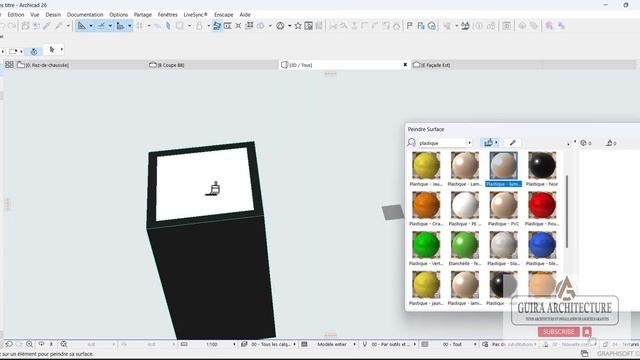This screenshot has height=360, width=640.
Task: Click the scissors split tool icon
Action: pyautogui.click(x=333, y=26)
